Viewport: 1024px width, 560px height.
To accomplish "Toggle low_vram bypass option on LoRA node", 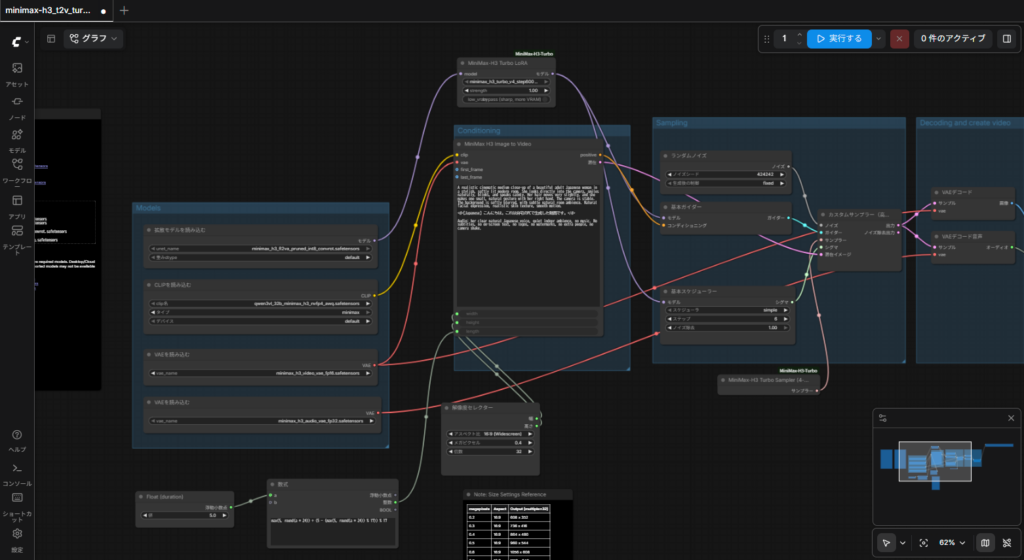I will coord(506,100).
